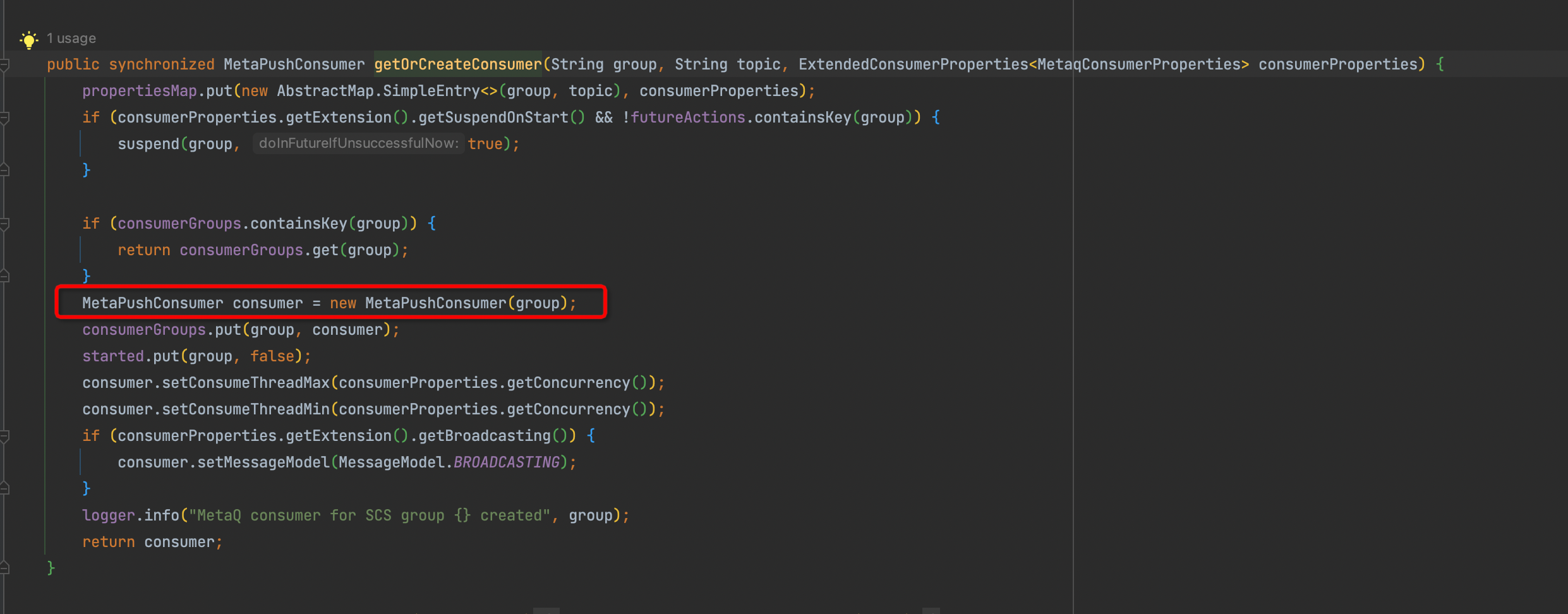Image resolution: width=1568 pixels, height=614 pixels.
Task: Place cursor on getOrCreateConsumer method name
Action: (x=457, y=64)
